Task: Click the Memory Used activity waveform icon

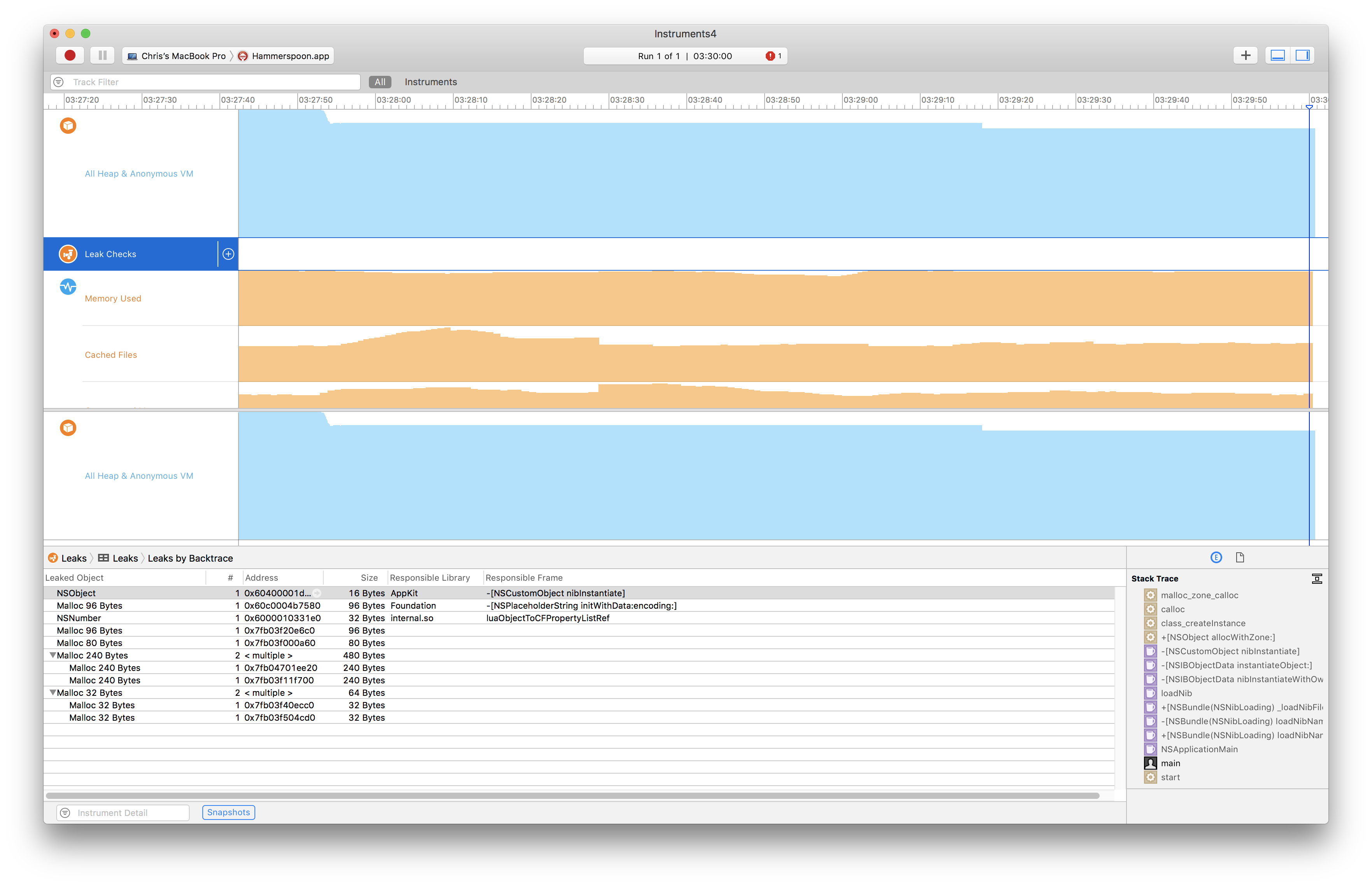Action: [x=68, y=287]
